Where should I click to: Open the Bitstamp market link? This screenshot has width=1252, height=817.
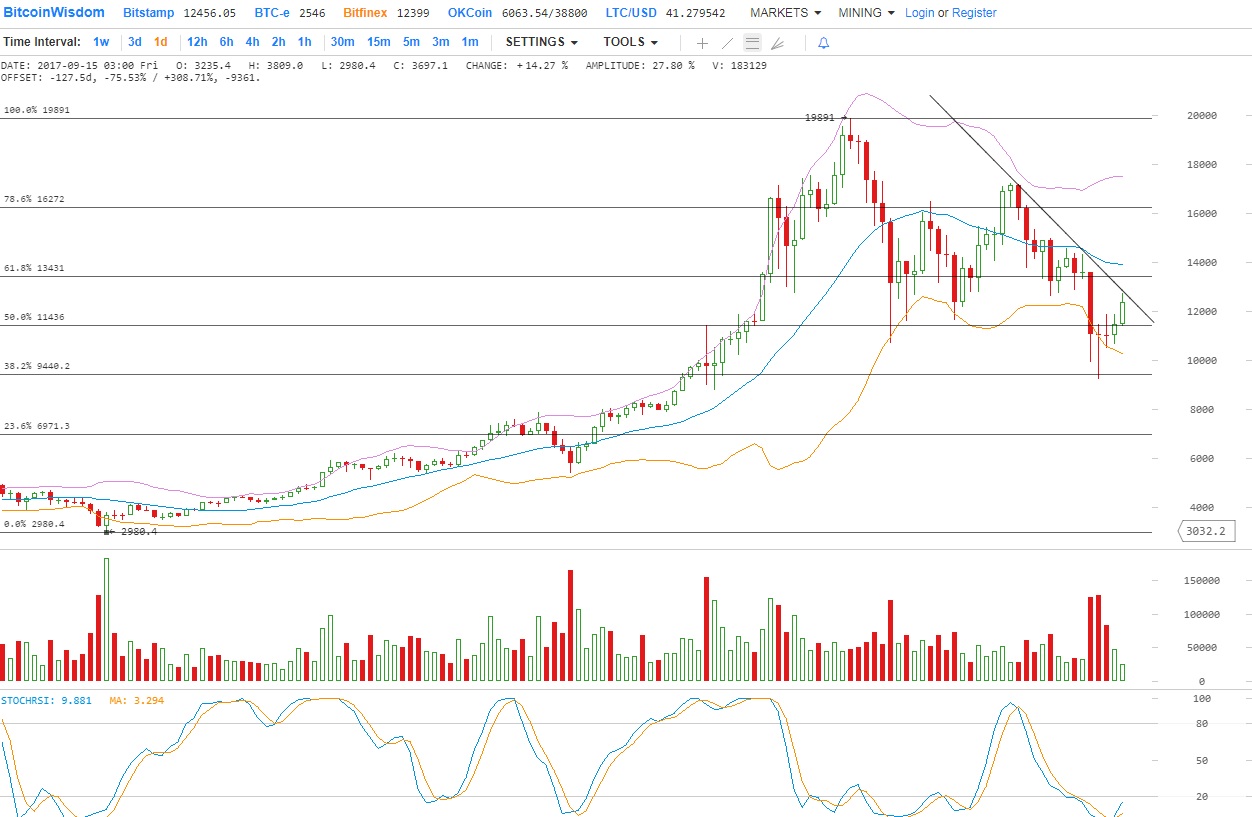[x=150, y=13]
